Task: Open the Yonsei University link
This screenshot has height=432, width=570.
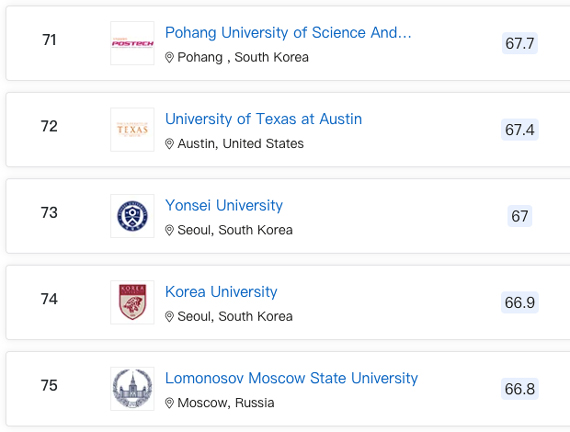Action: (224, 205)
